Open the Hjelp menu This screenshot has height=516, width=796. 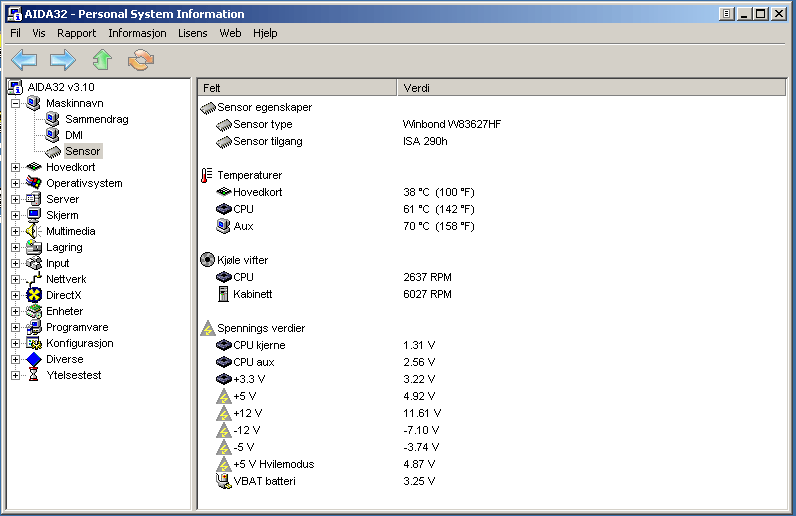(x=265, y=33)
